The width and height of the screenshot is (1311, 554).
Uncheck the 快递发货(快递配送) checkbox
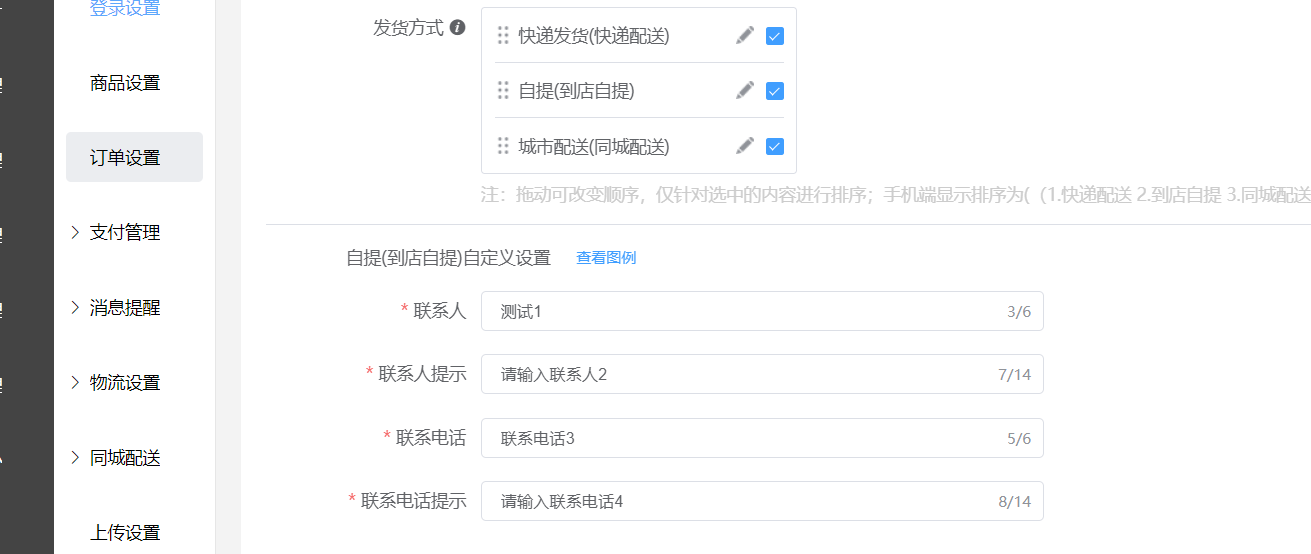(774, 36)
